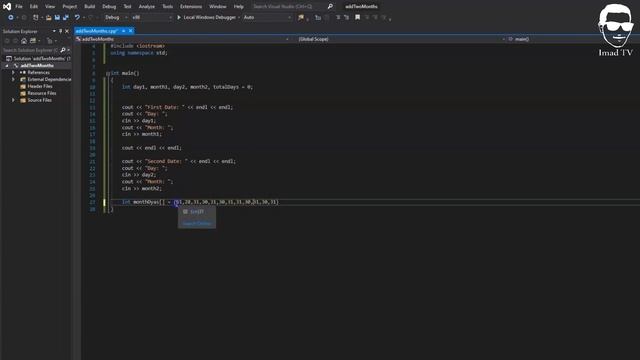The height and width of the screenshot is (360, 640).
Task: Start Local Windows Debugger
Action: [206, 18]
